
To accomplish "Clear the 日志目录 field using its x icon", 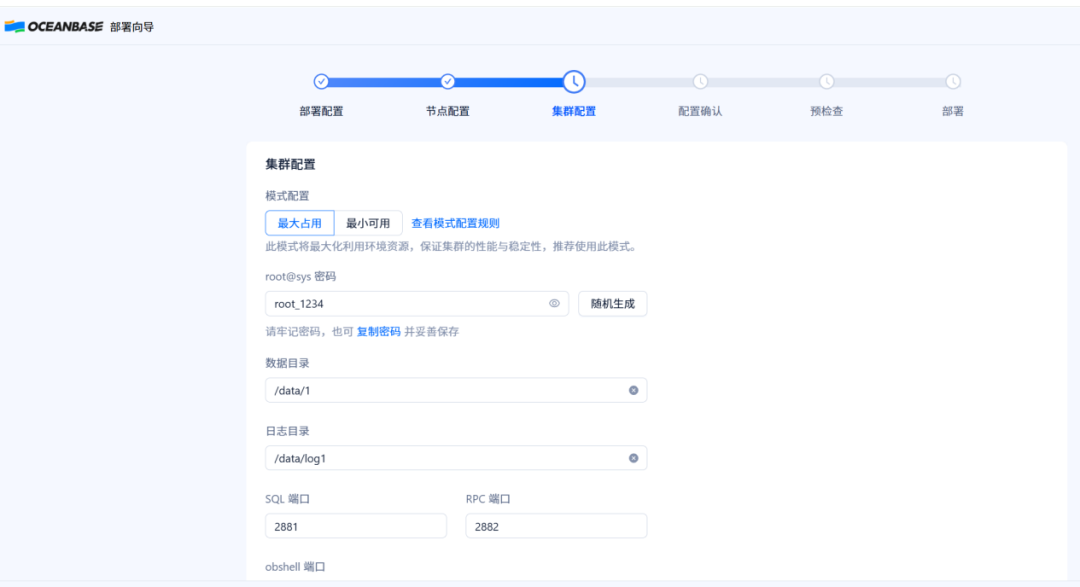I will click(631, 457).
